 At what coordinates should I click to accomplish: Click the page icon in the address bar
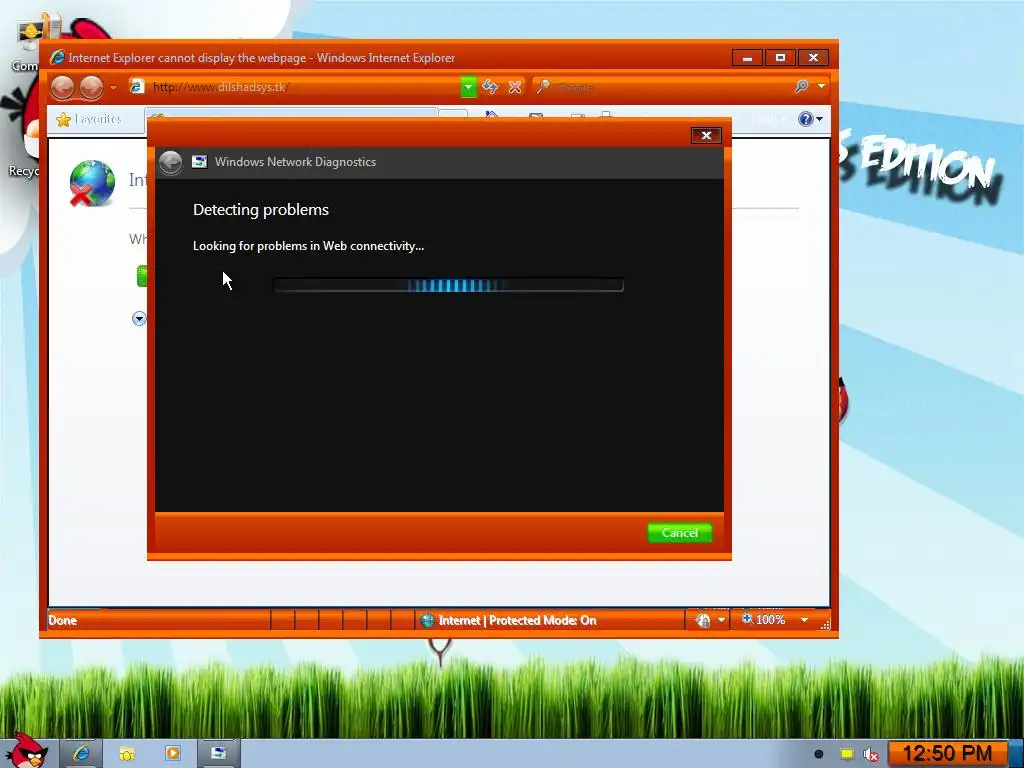[136, 86]
